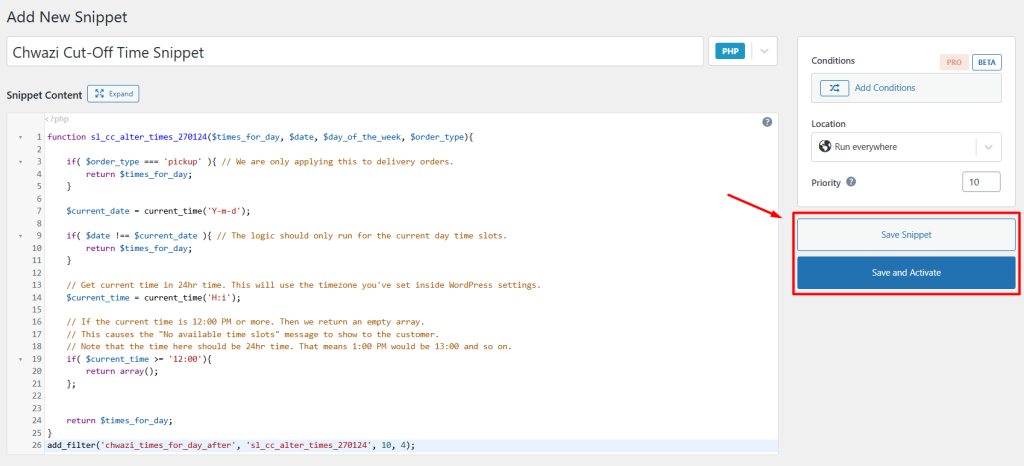Click the closing brace on line 25
Screen dimensions: 1024x466
coord(50,433)
